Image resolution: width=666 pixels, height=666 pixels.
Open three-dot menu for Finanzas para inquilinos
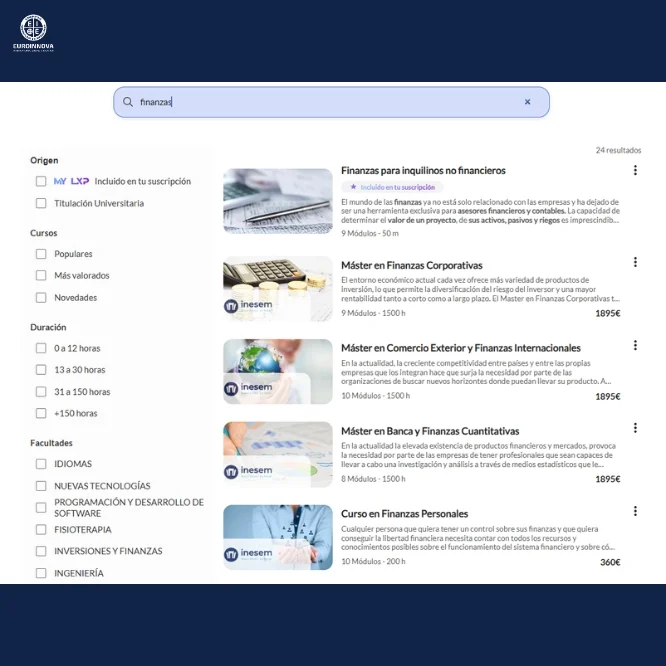(635, 171)
